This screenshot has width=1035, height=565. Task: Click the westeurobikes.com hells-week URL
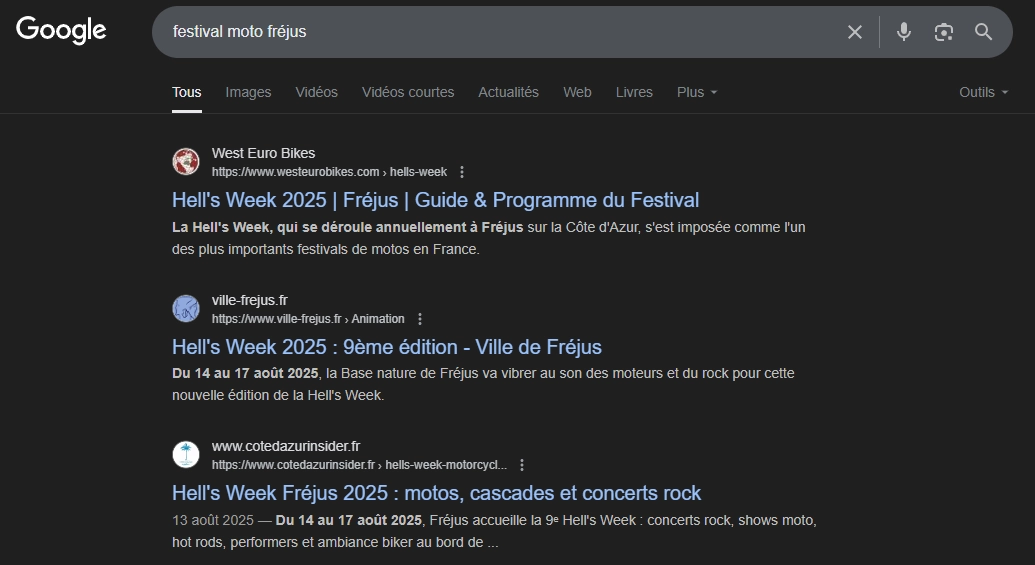click(329, 172)
